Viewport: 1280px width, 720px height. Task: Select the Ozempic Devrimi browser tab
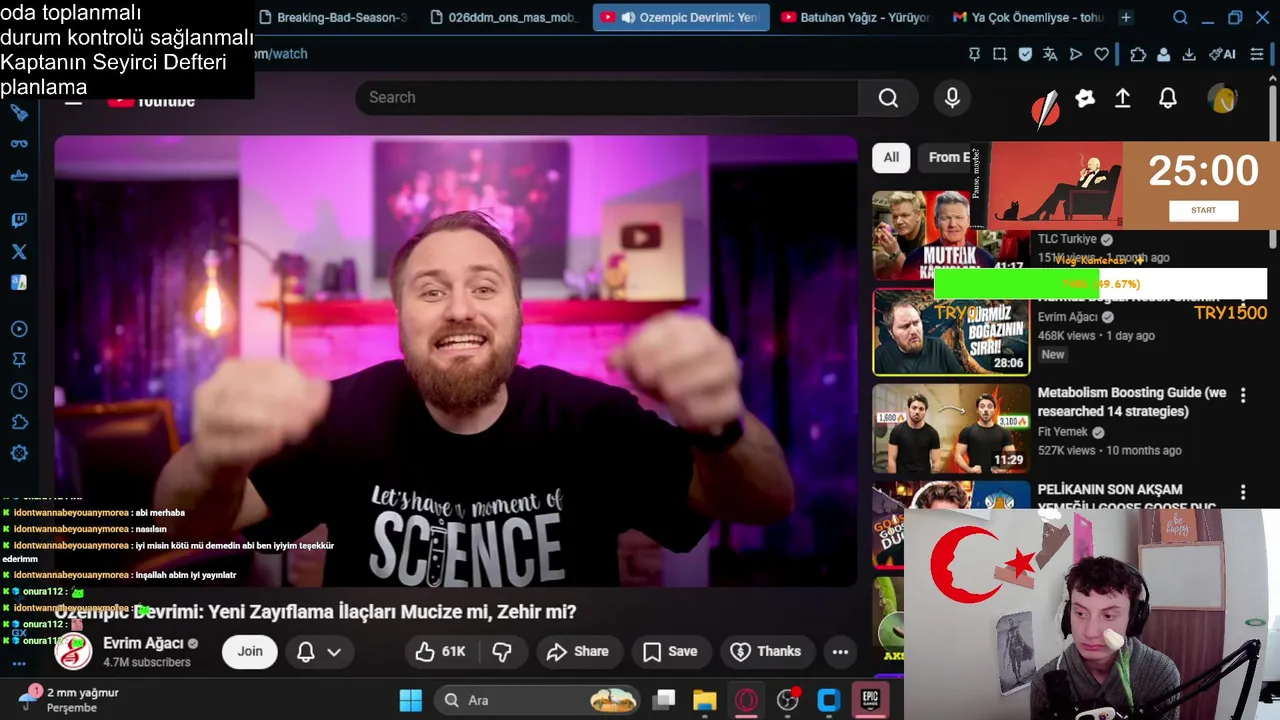click(x=680, y=18)
